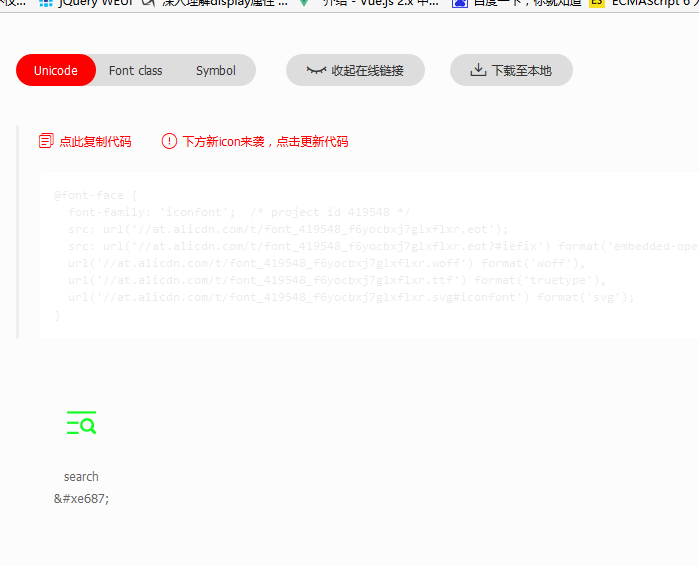Download to local via 下载至本地 button
699x566 pixels.
click(x=511, y=70)
